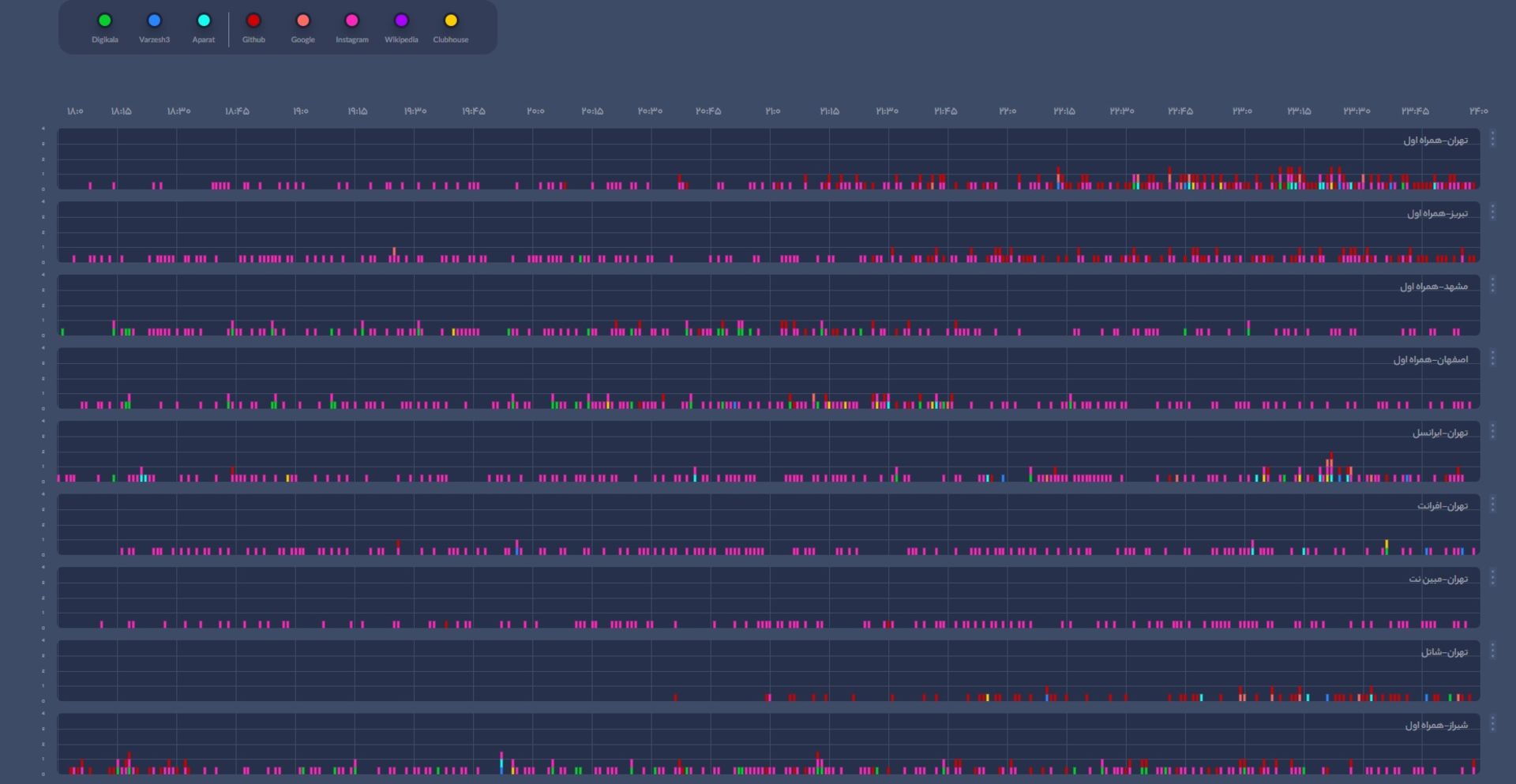Open three-dot menu for تبریز-همراه اول row
Image resolution: width=1516 pixels, height=784 pixels.
click(x=1492, y=212)
